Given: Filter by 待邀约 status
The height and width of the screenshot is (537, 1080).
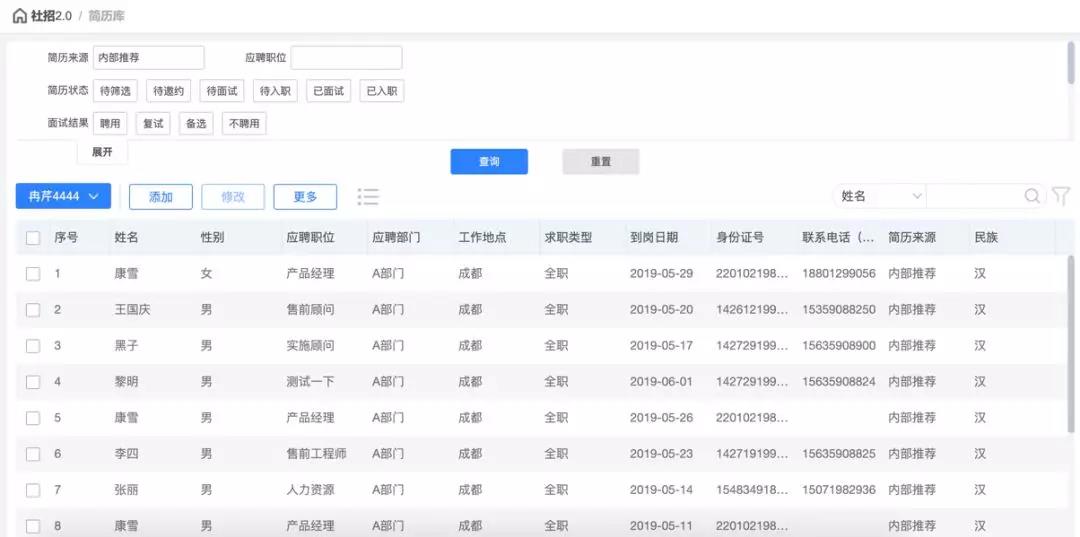Looking at the screenshot, I should coord(168,91).
